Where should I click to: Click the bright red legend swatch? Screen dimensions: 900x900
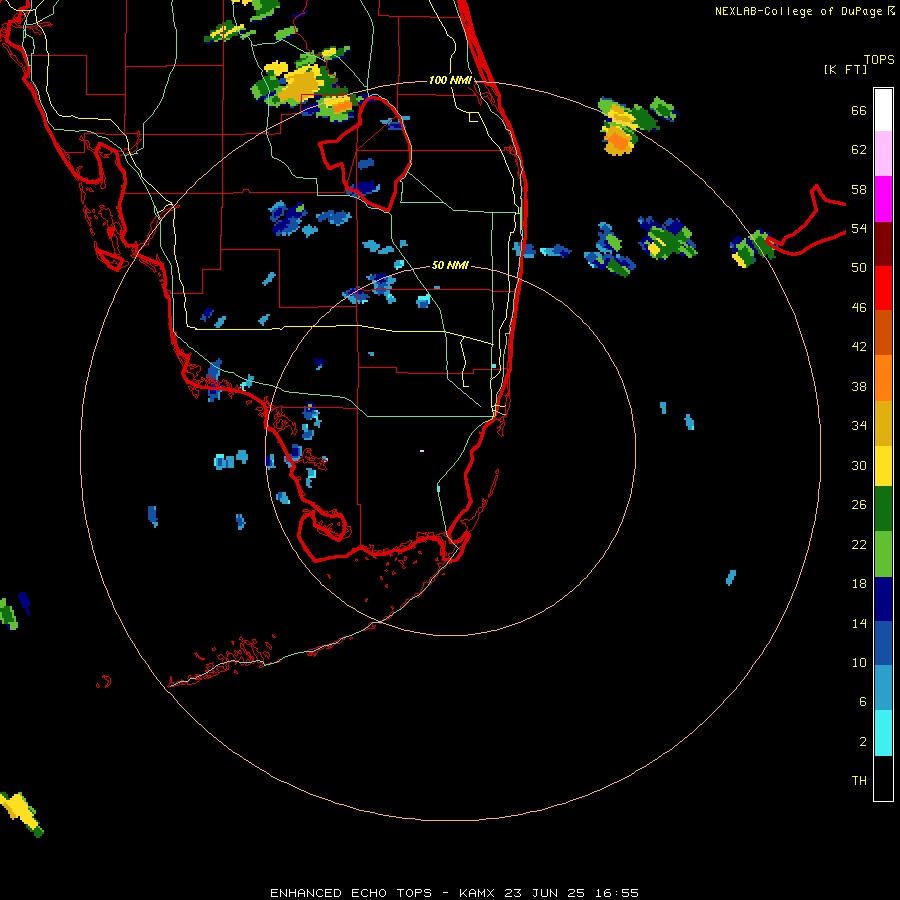[x=883, y=288]
